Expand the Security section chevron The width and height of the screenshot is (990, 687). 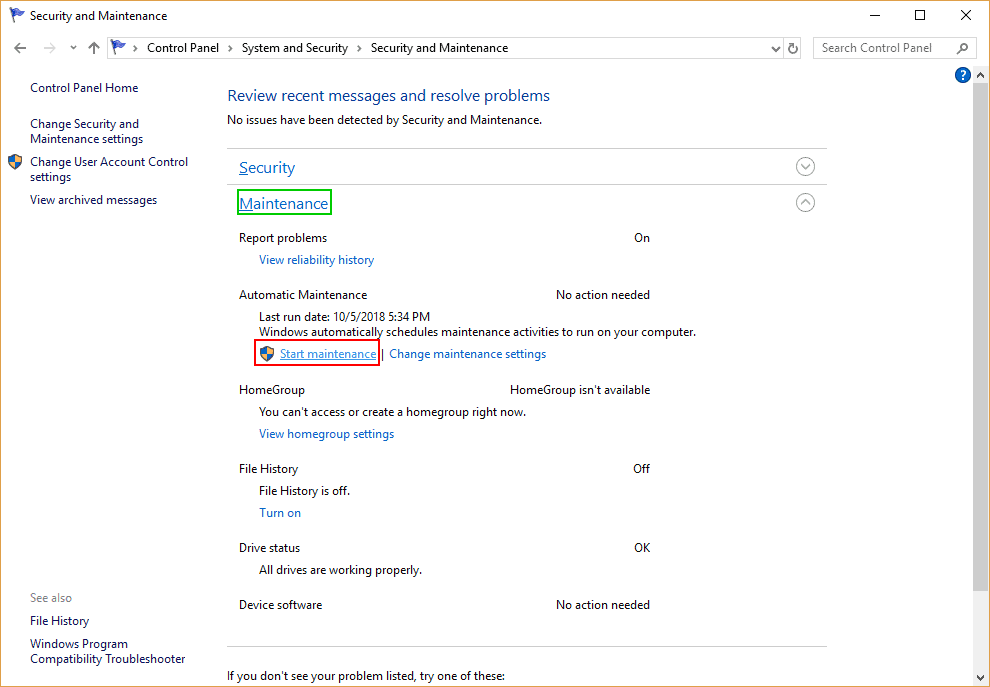tap(805, 167)
